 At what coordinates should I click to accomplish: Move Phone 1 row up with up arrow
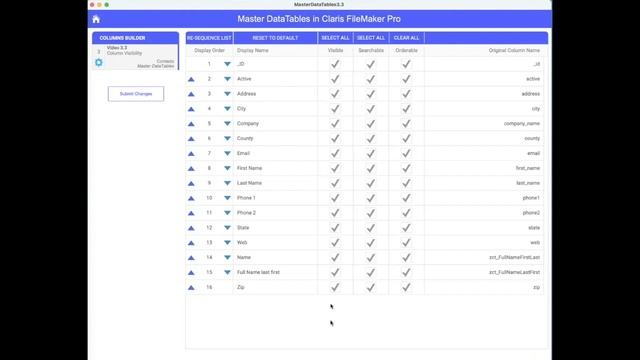pyautogui.click(x=191, y=198)
